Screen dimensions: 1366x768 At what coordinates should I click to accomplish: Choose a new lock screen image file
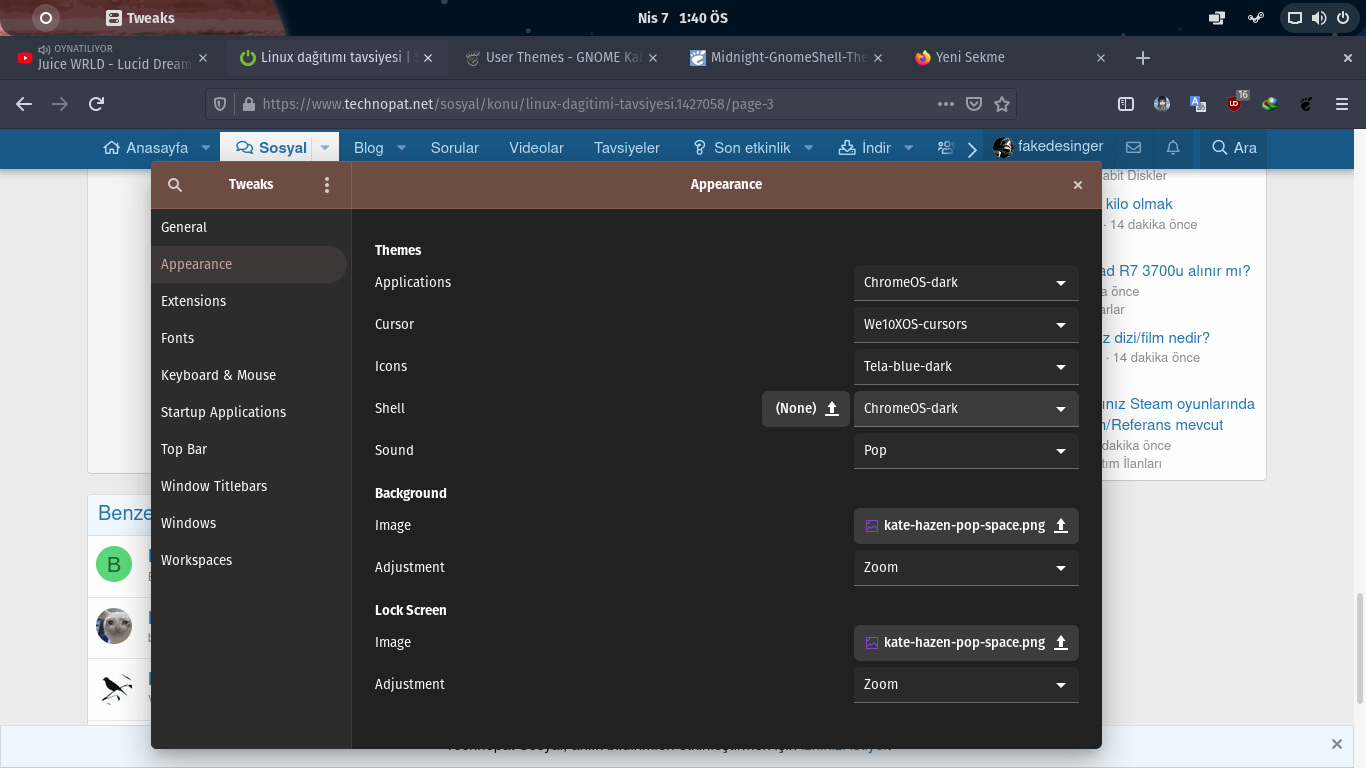966,642
